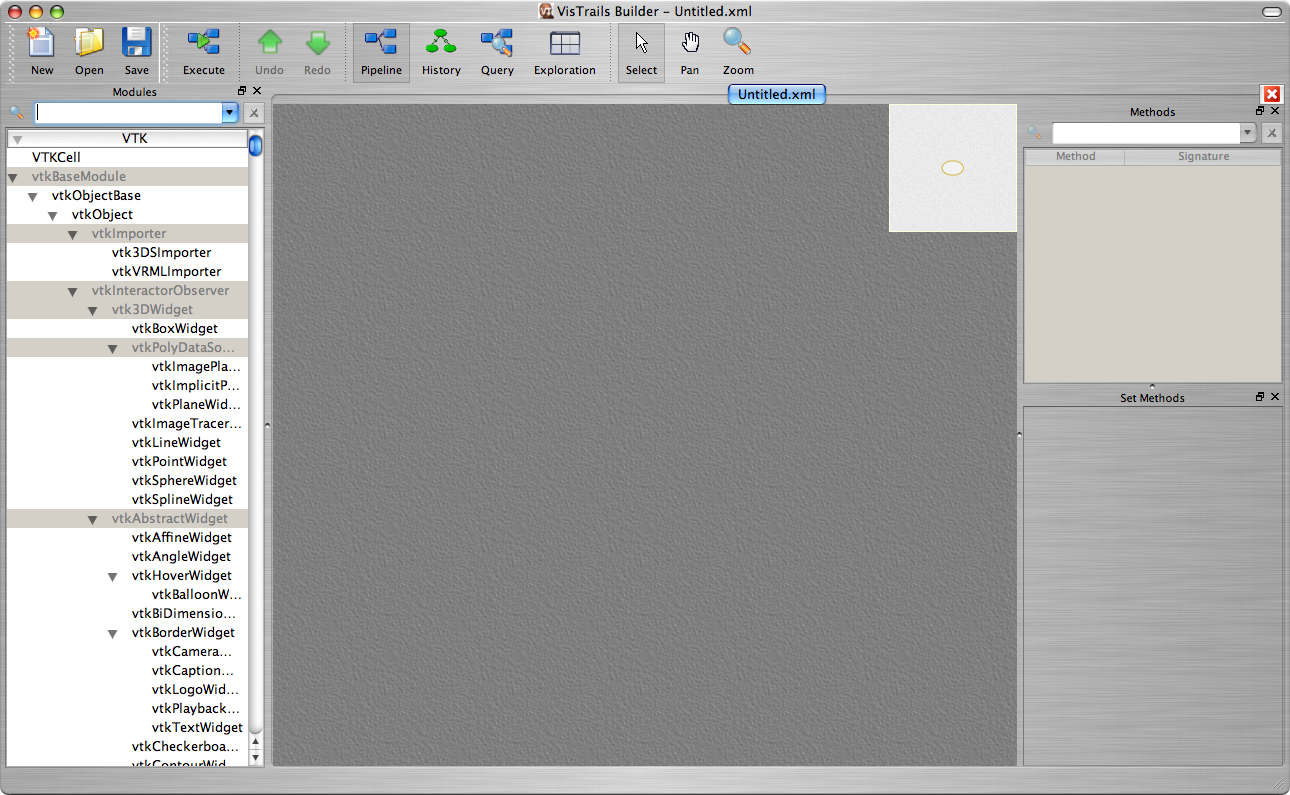Open the Modules search dropdown arrow

click(x=230, y=113)
